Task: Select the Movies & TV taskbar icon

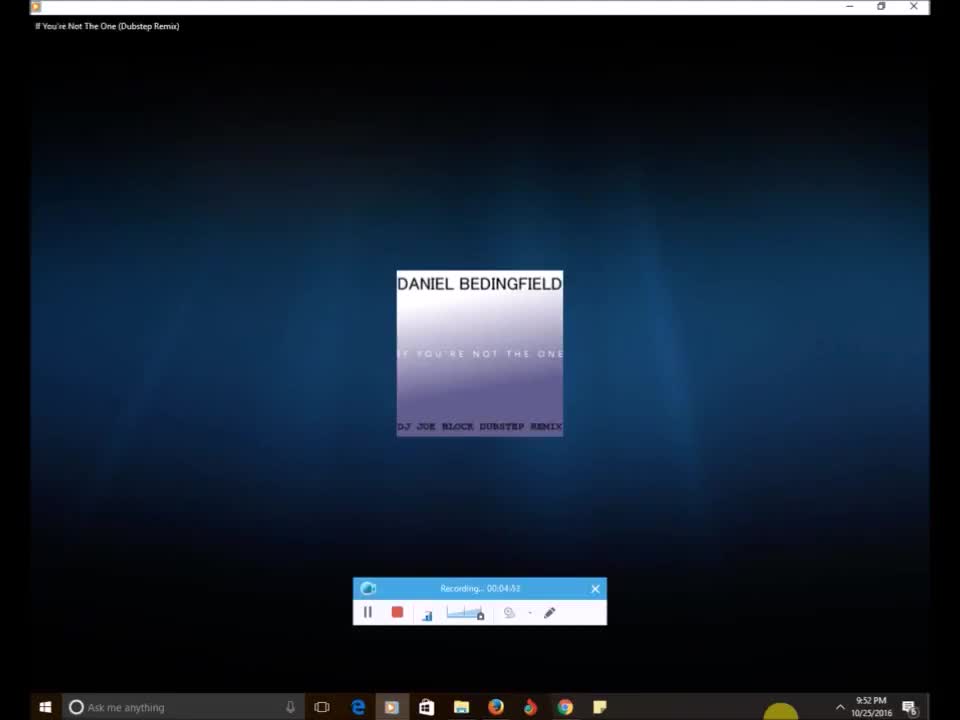Action: tap(391, 707)
